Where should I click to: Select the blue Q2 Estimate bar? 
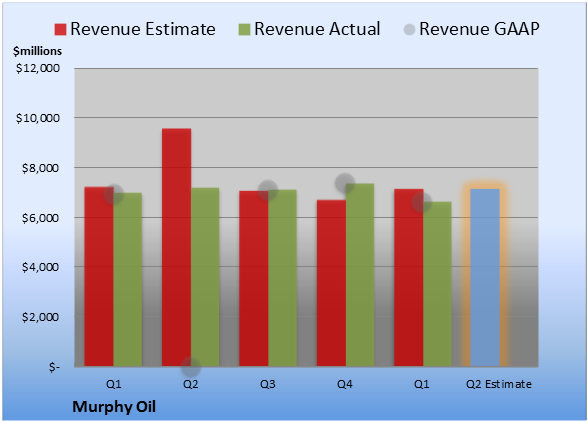pyautogui.click(x=485, y=277)
